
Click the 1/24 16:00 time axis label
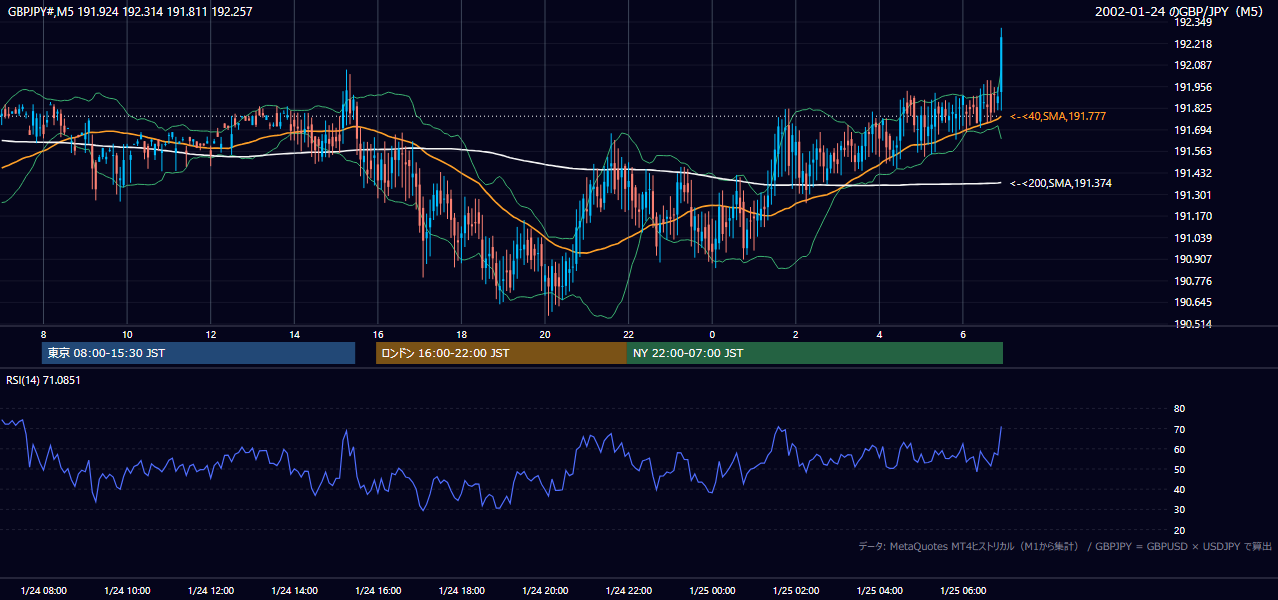377,591
